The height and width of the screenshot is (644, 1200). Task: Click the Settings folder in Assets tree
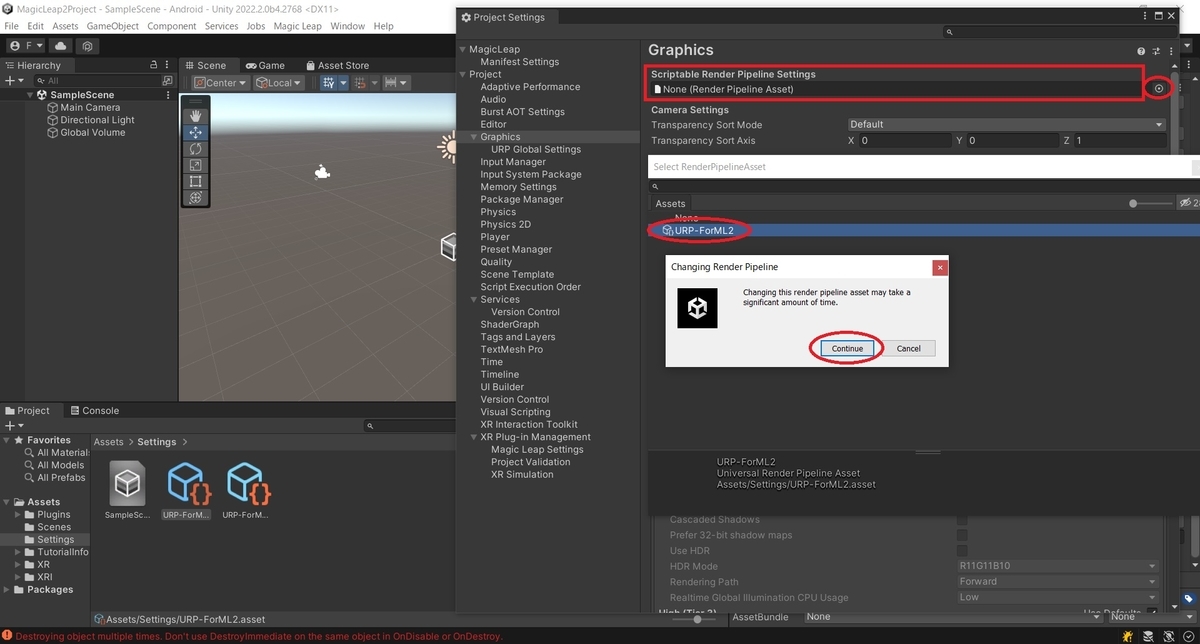tap(56, 540)
